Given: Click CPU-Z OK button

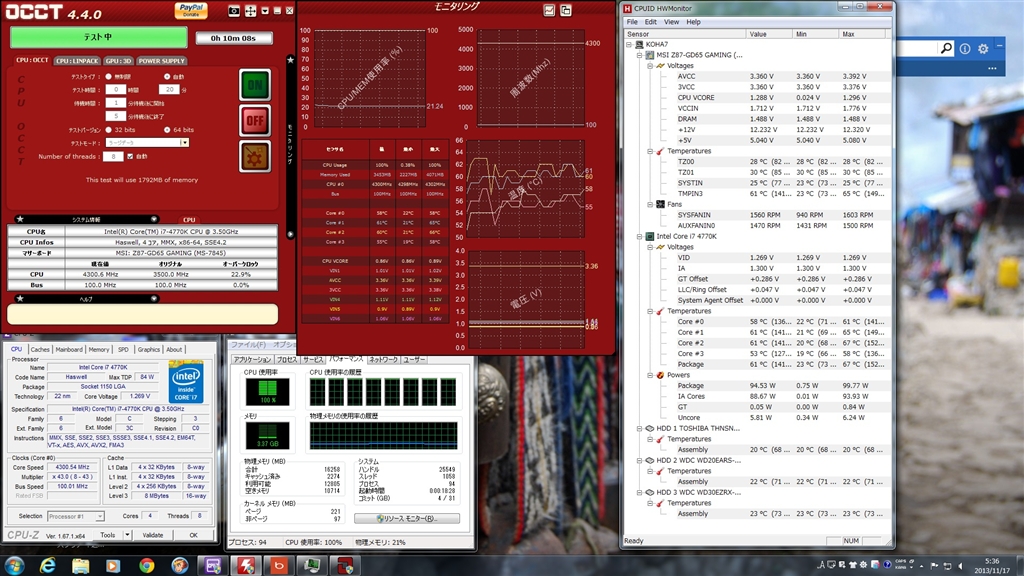Looking at the screenshot, I should point(193,535).
